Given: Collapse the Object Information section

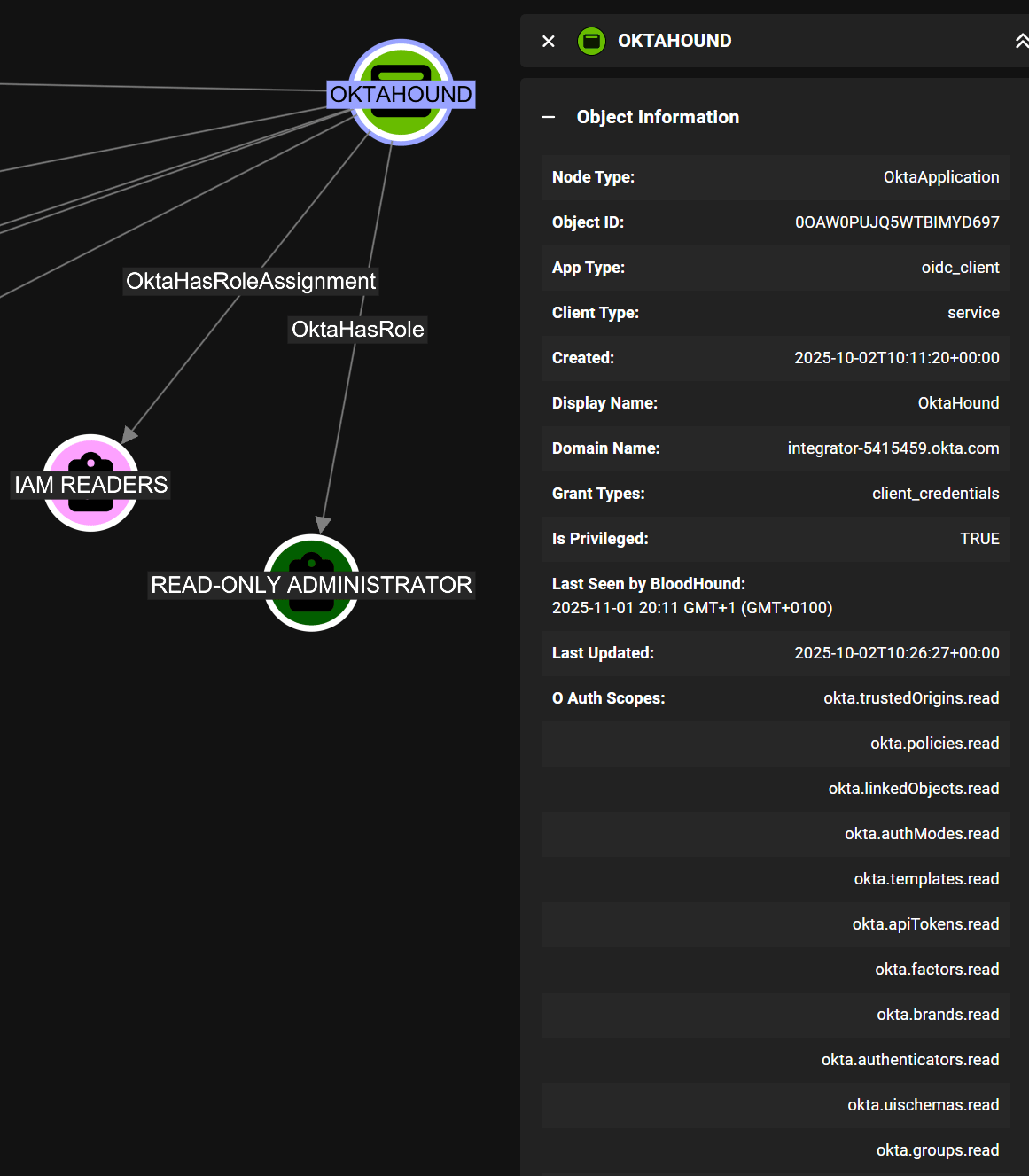Looking at the screenshot, I should coord(549,117).
